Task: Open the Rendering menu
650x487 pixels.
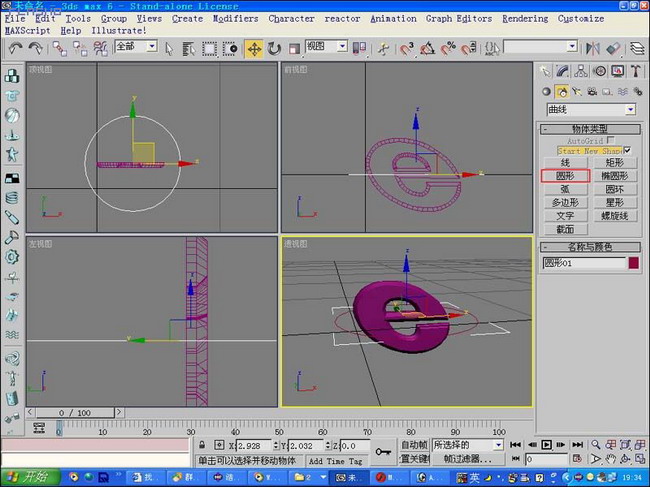Action: [x=525, y=19]
